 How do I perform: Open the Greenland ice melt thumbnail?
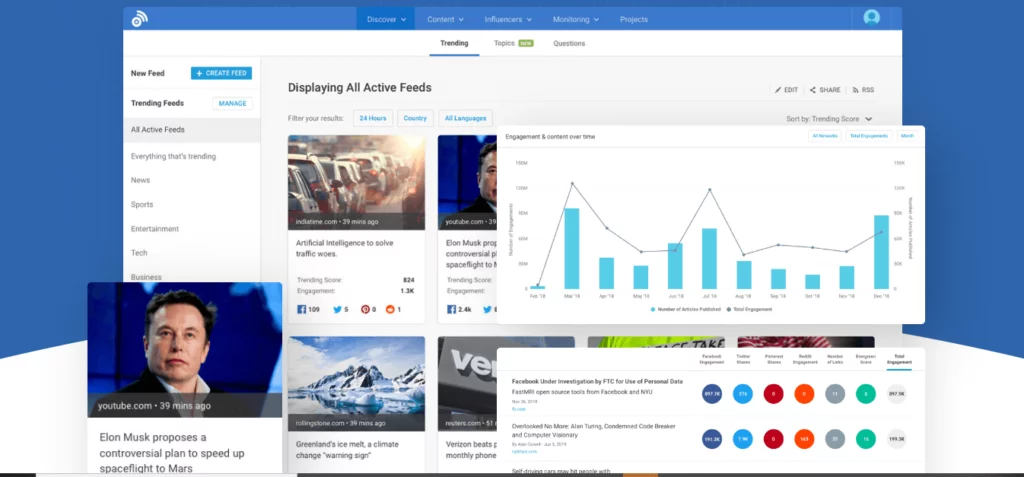(357, 384)
